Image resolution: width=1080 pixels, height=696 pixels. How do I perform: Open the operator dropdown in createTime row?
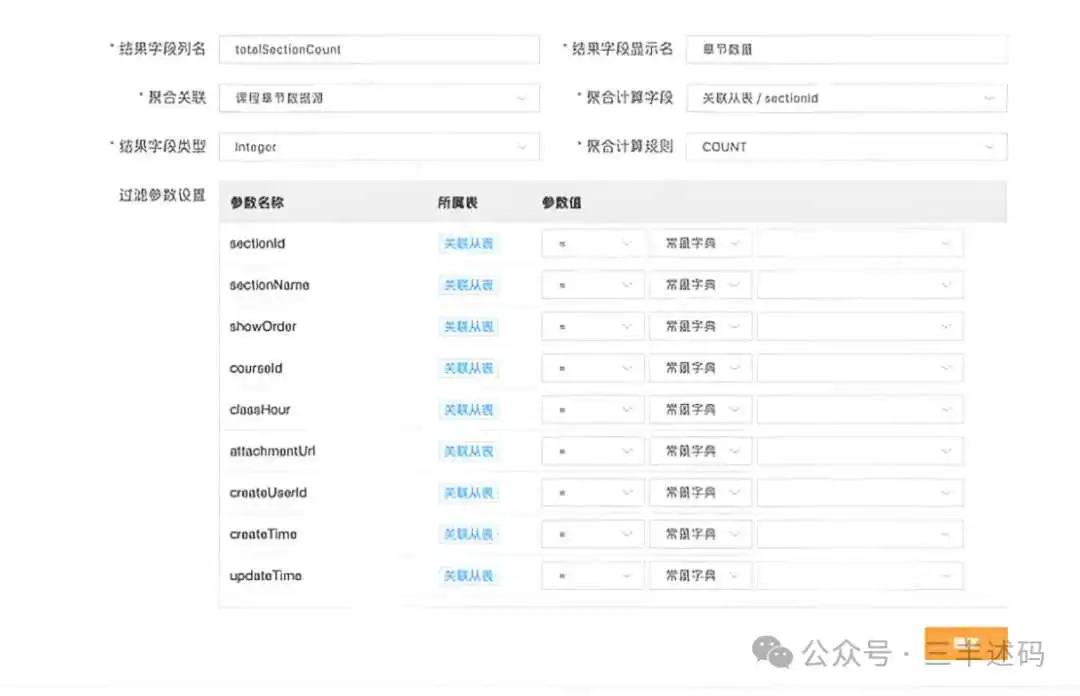pyautogui.click(x=593, y=534)
